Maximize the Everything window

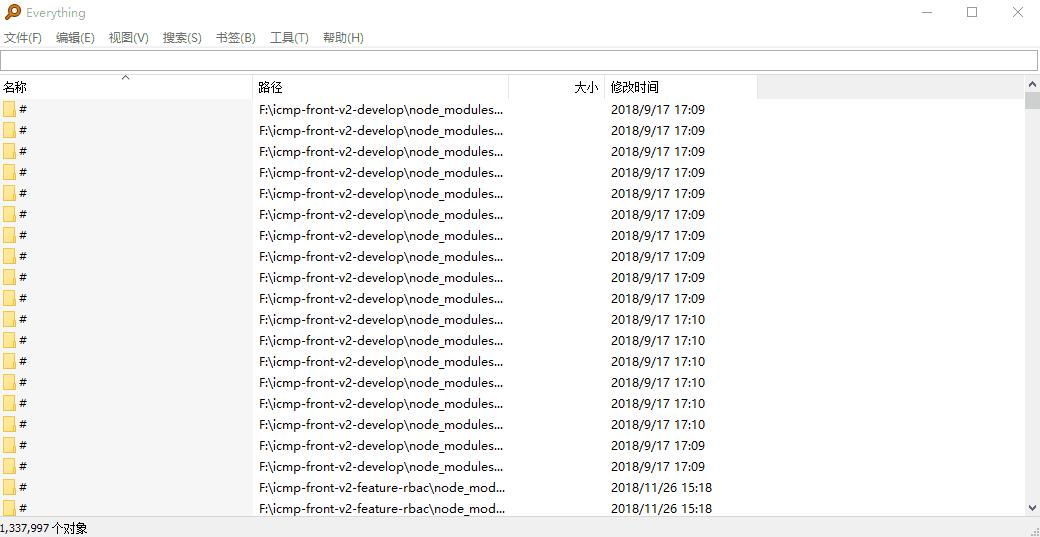[x=972, y=13]
